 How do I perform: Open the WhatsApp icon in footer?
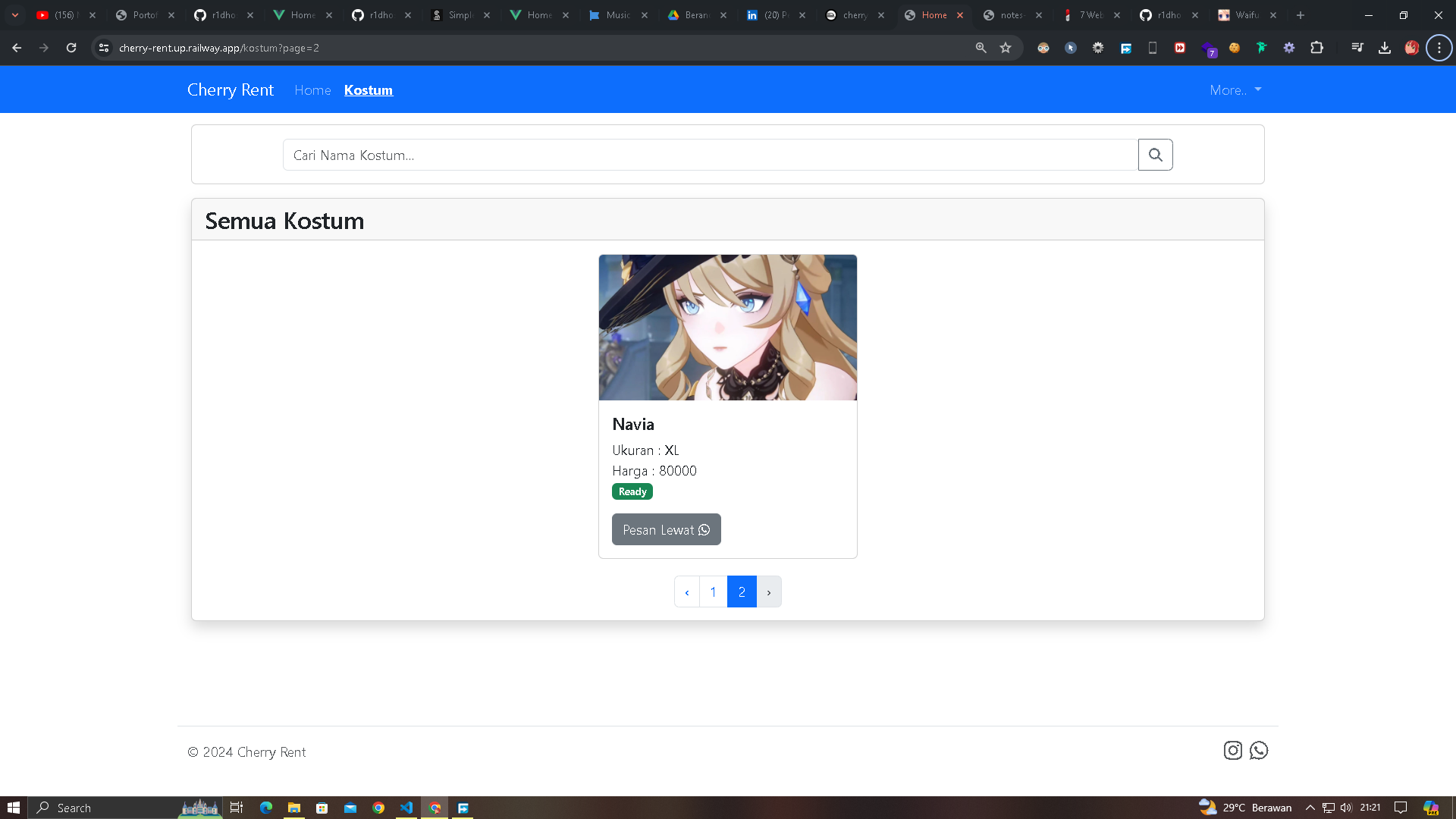1259,751
